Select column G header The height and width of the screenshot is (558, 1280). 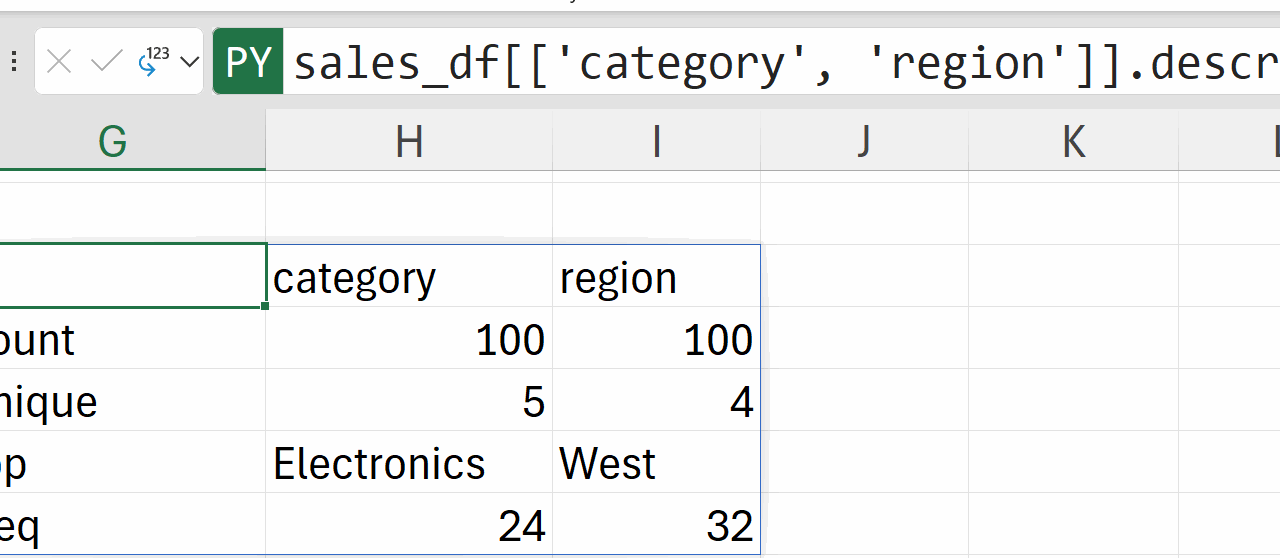[113, 142]
